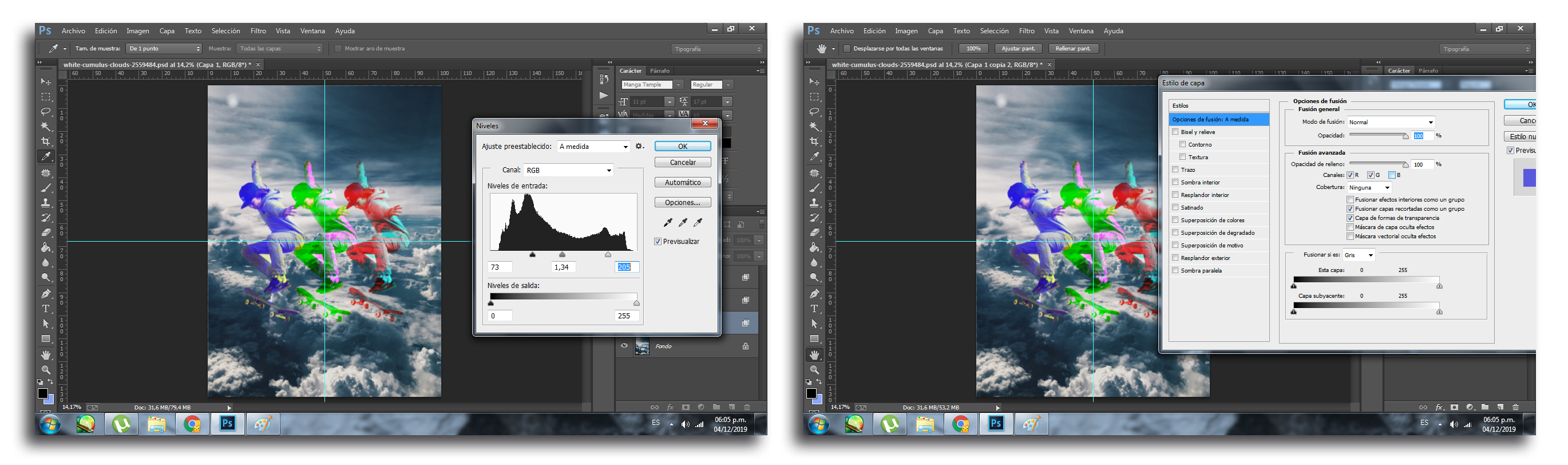Click Automático in the Niveles dialog
Viewport: 1568px width, 465px height.
click(683, 182)
